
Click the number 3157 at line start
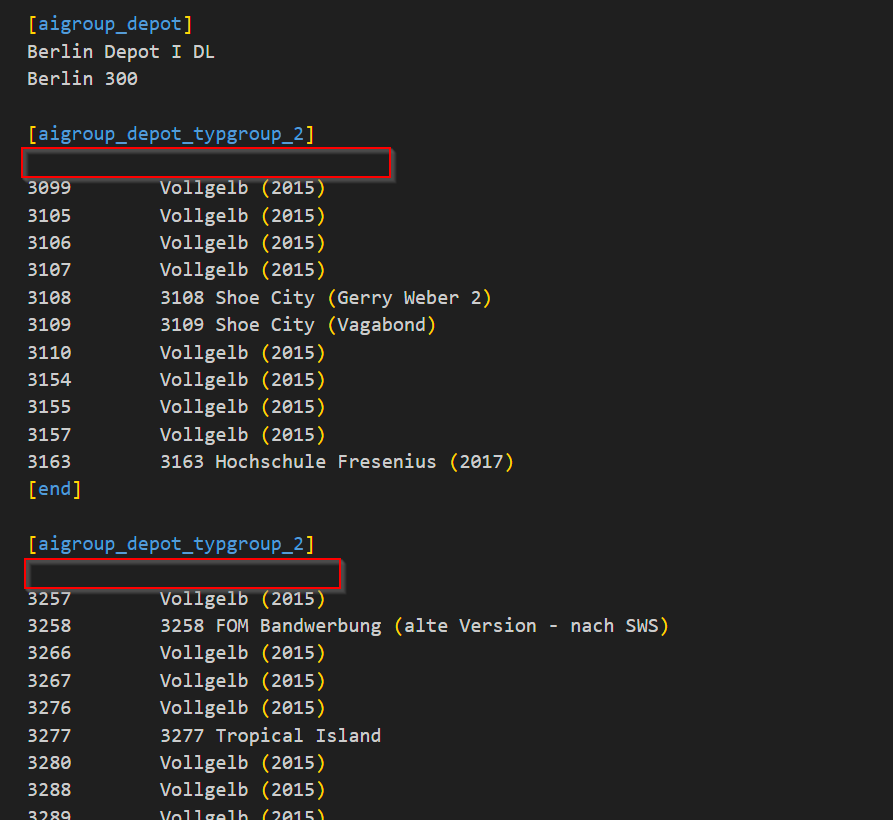(x=49, y=435)
